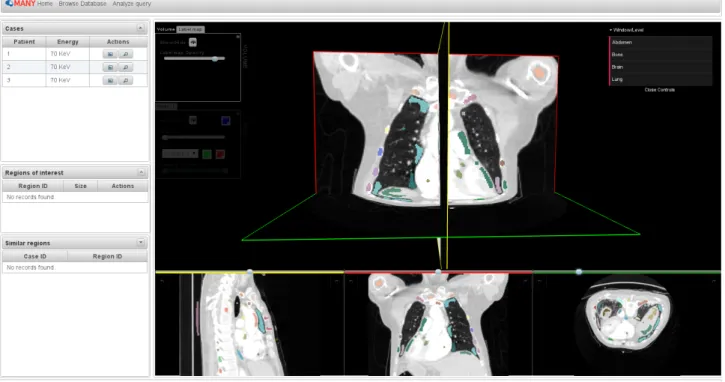
Task: Apply Lung window/level preset
Action: (x=661, y=80)
